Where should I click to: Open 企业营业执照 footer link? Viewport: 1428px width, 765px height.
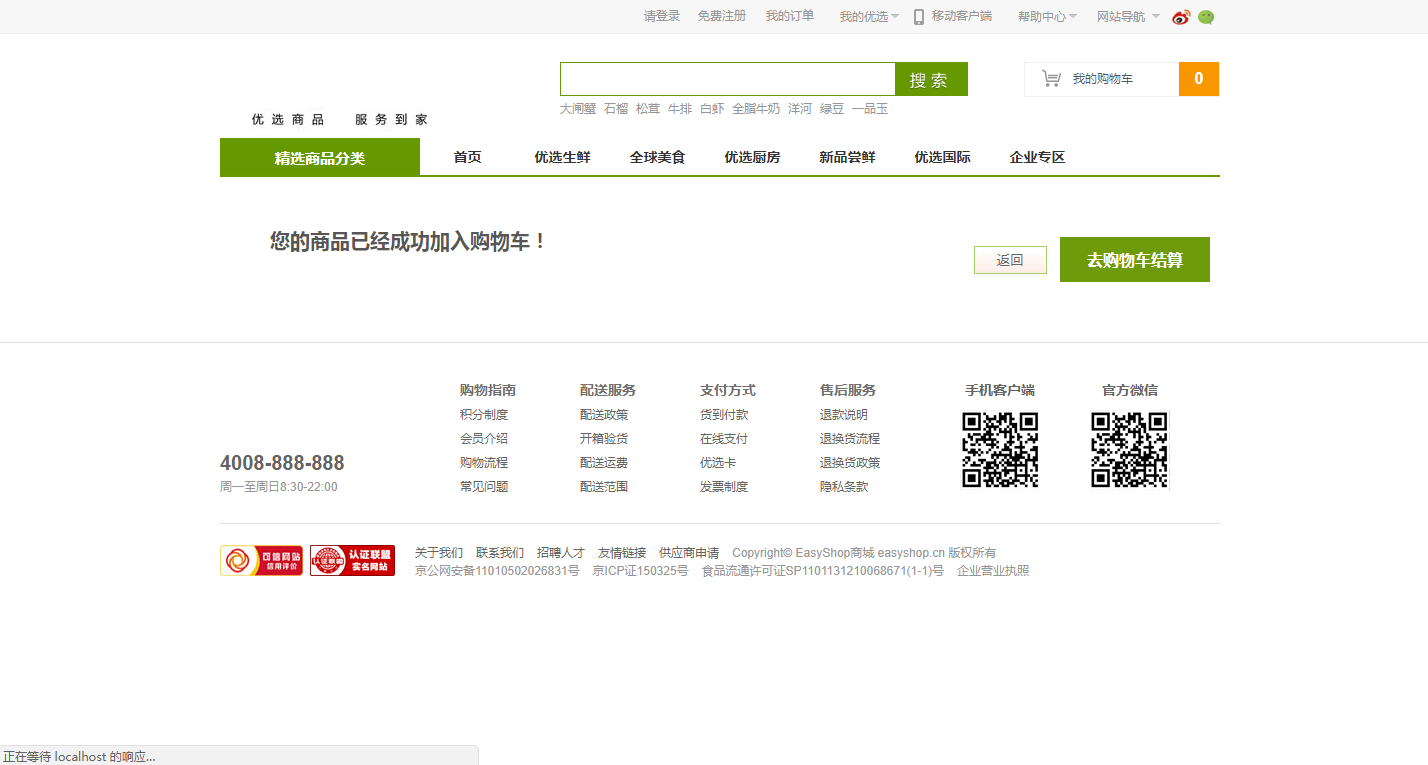[993, 571]
